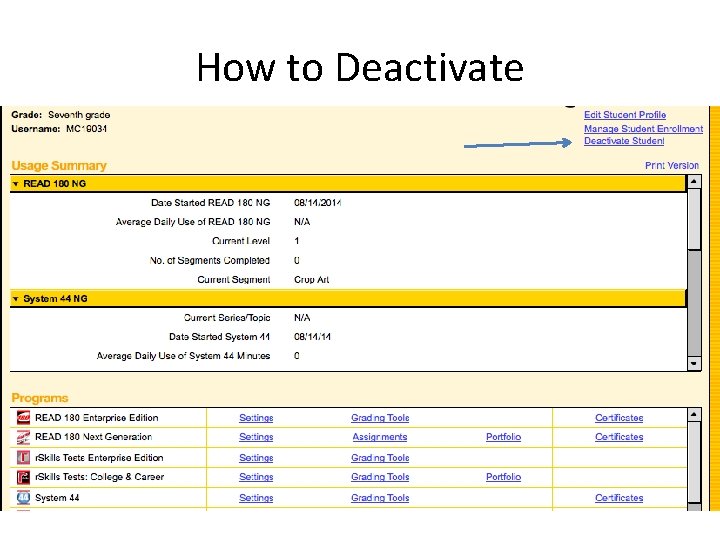
Task: Open Settings for System 44
Action: click(256, 498)
